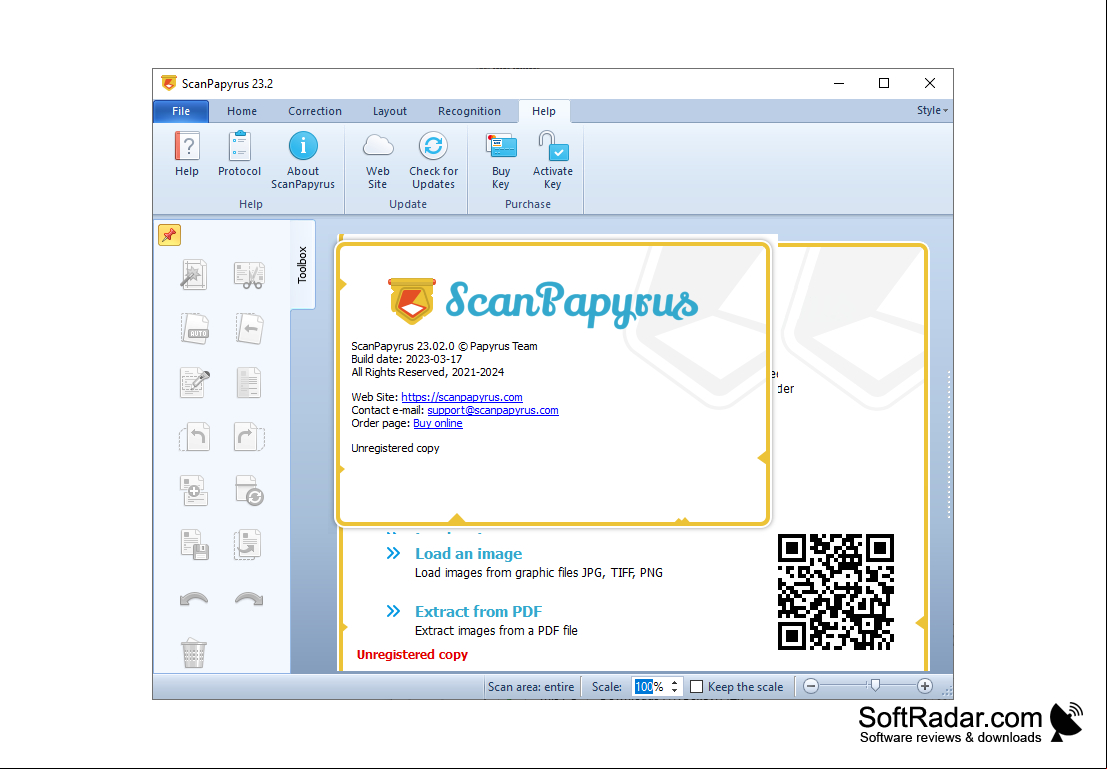Click the Buy Key icon
Screen dimensions: 1107x769
point(501,146)
